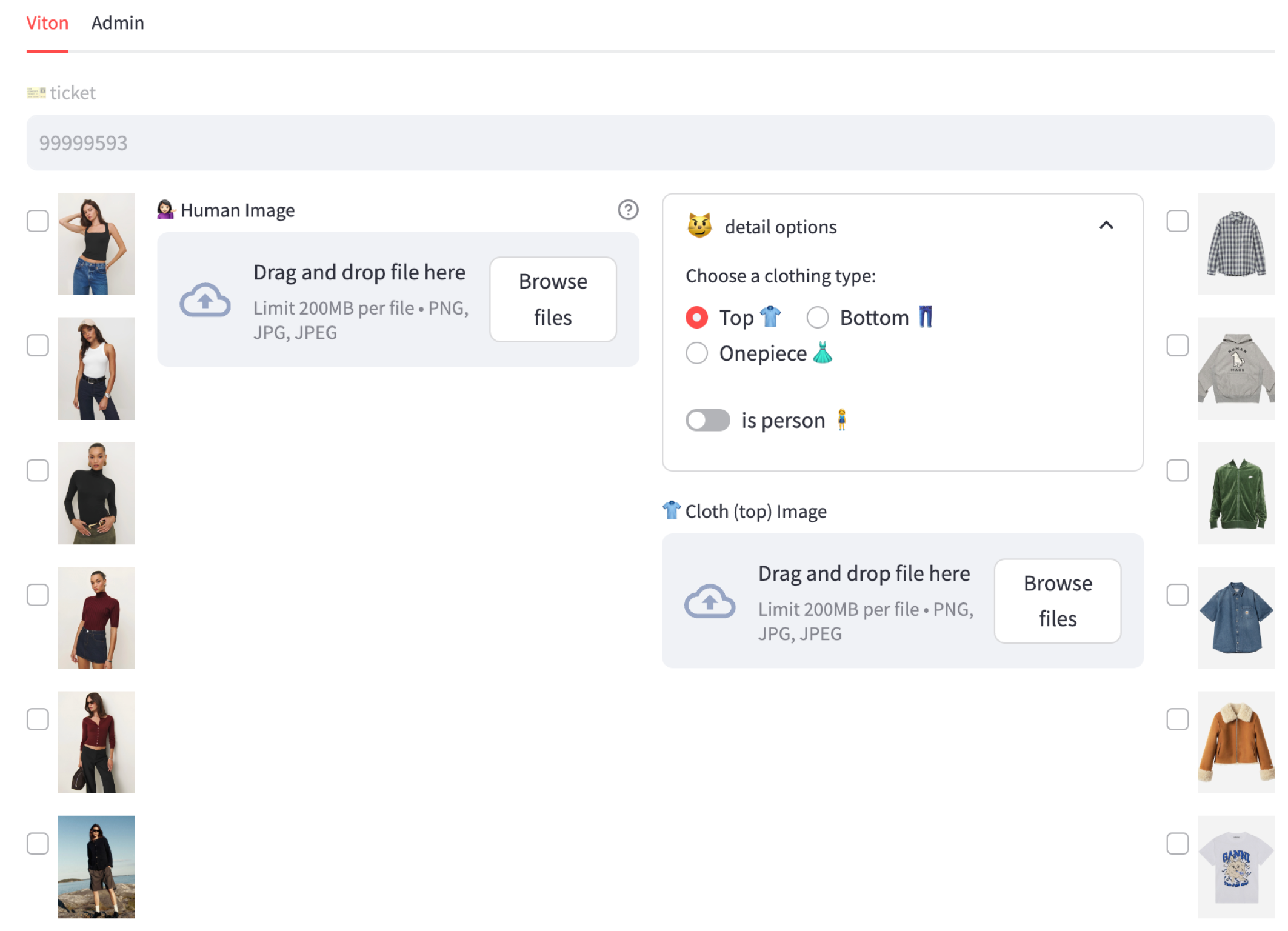Click the cloud upload icon in Human Image dropzone
The image size is (1288, 931).
pos(205,300)
